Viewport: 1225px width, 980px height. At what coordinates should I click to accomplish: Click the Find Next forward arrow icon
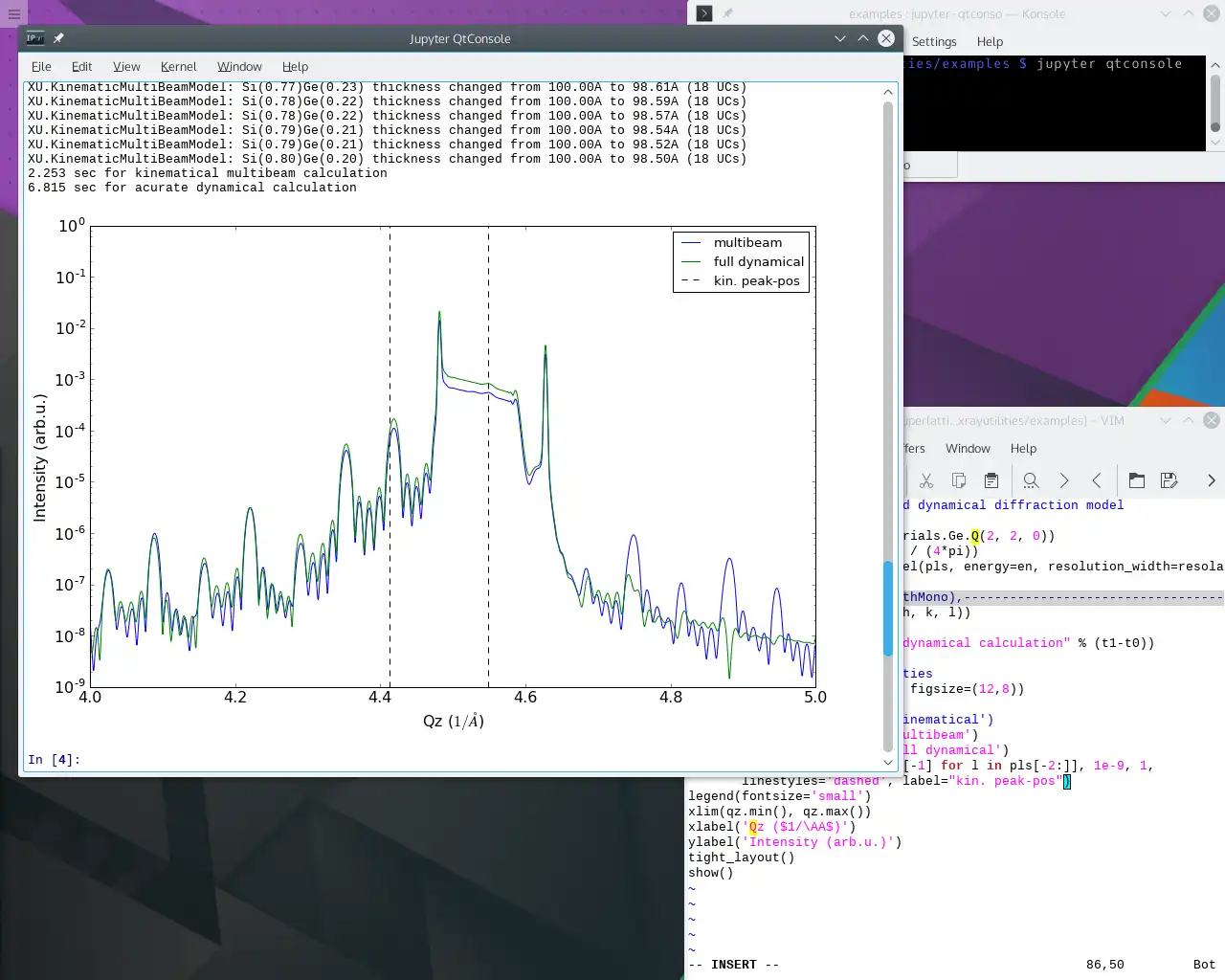tap(1064, 480)
